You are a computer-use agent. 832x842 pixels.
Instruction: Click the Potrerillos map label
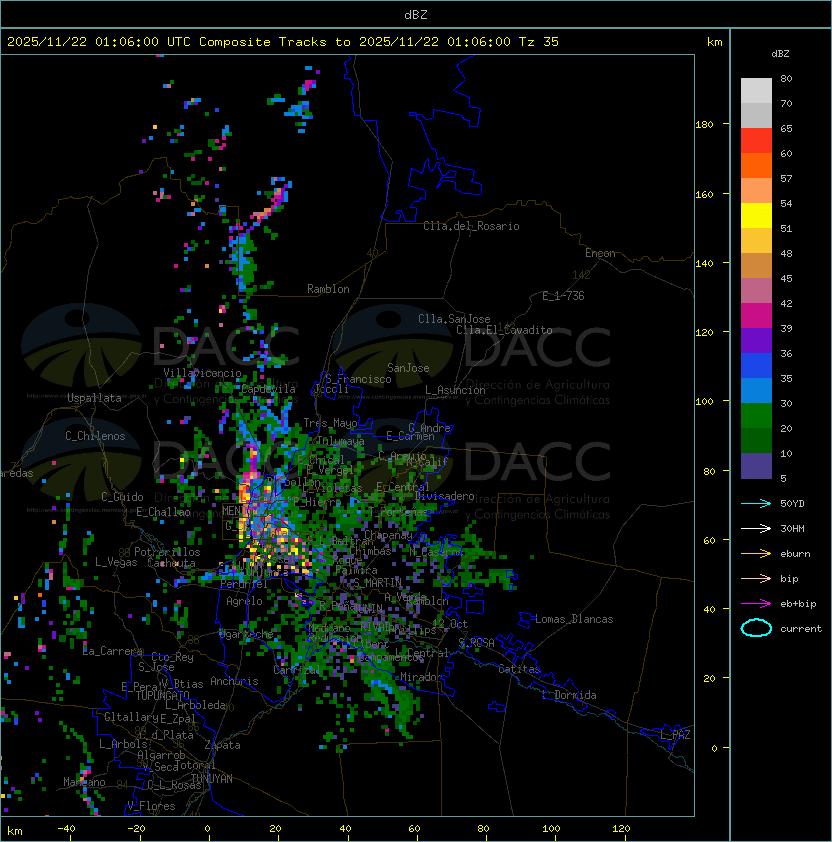point(167,552)
